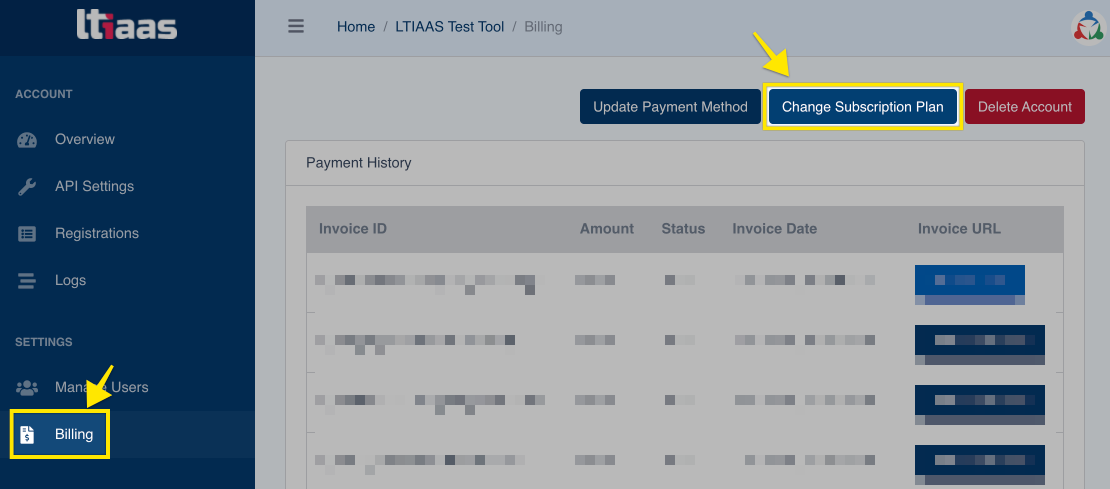The width and height of the screenshot is (1110, 489).
Task: Open the Overview menu item
Action: coord(85,139)
